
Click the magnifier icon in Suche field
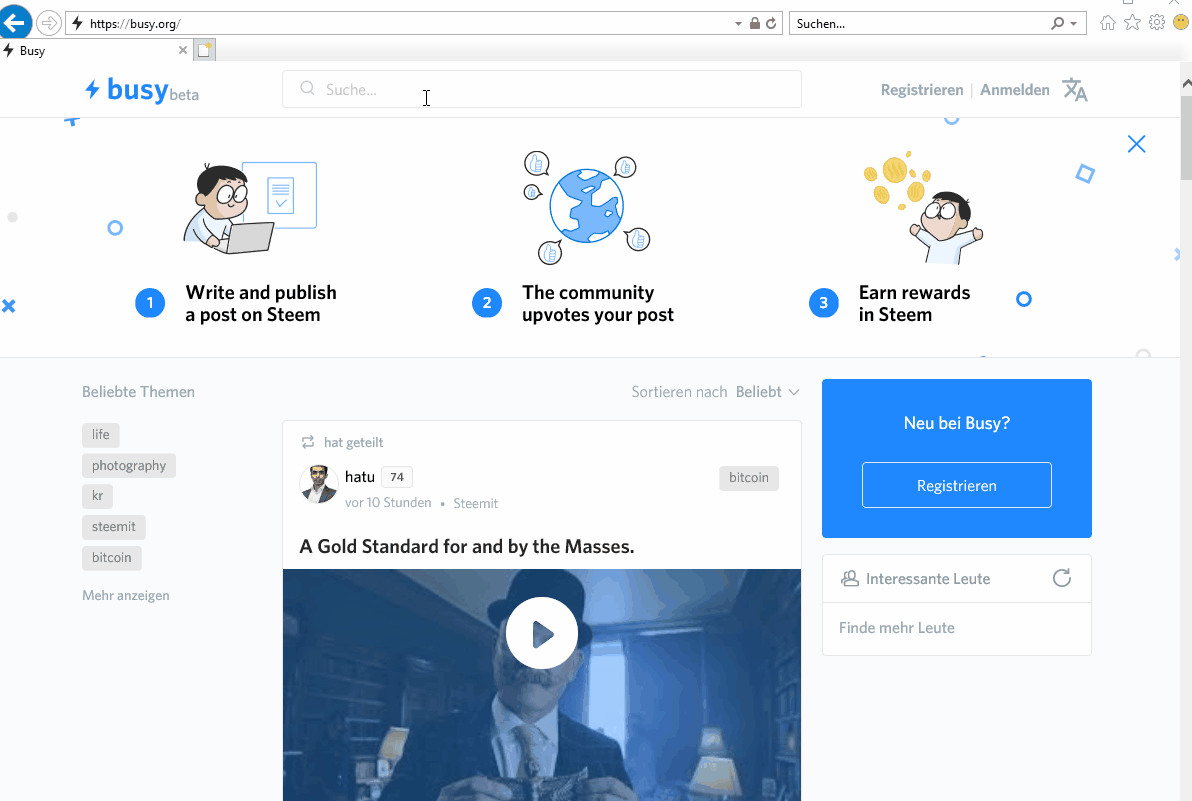[307, 89]
